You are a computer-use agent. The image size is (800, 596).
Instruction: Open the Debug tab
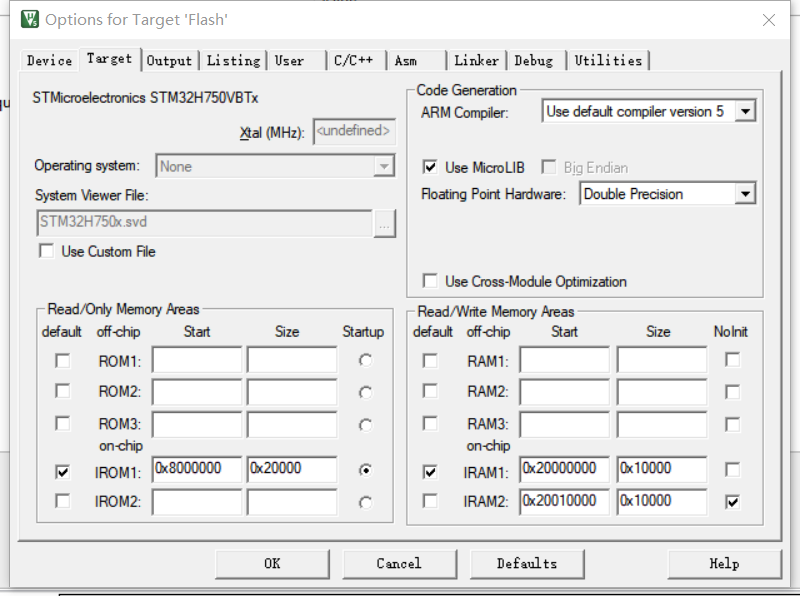pos(536,60)
